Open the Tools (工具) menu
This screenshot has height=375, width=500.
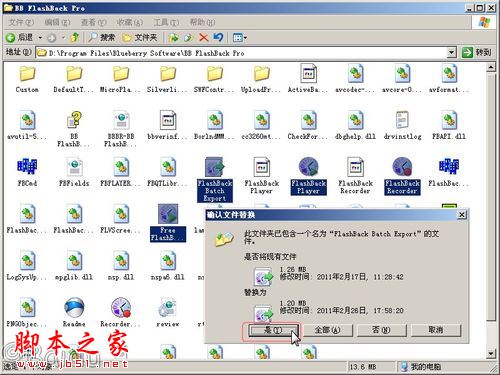166,22
